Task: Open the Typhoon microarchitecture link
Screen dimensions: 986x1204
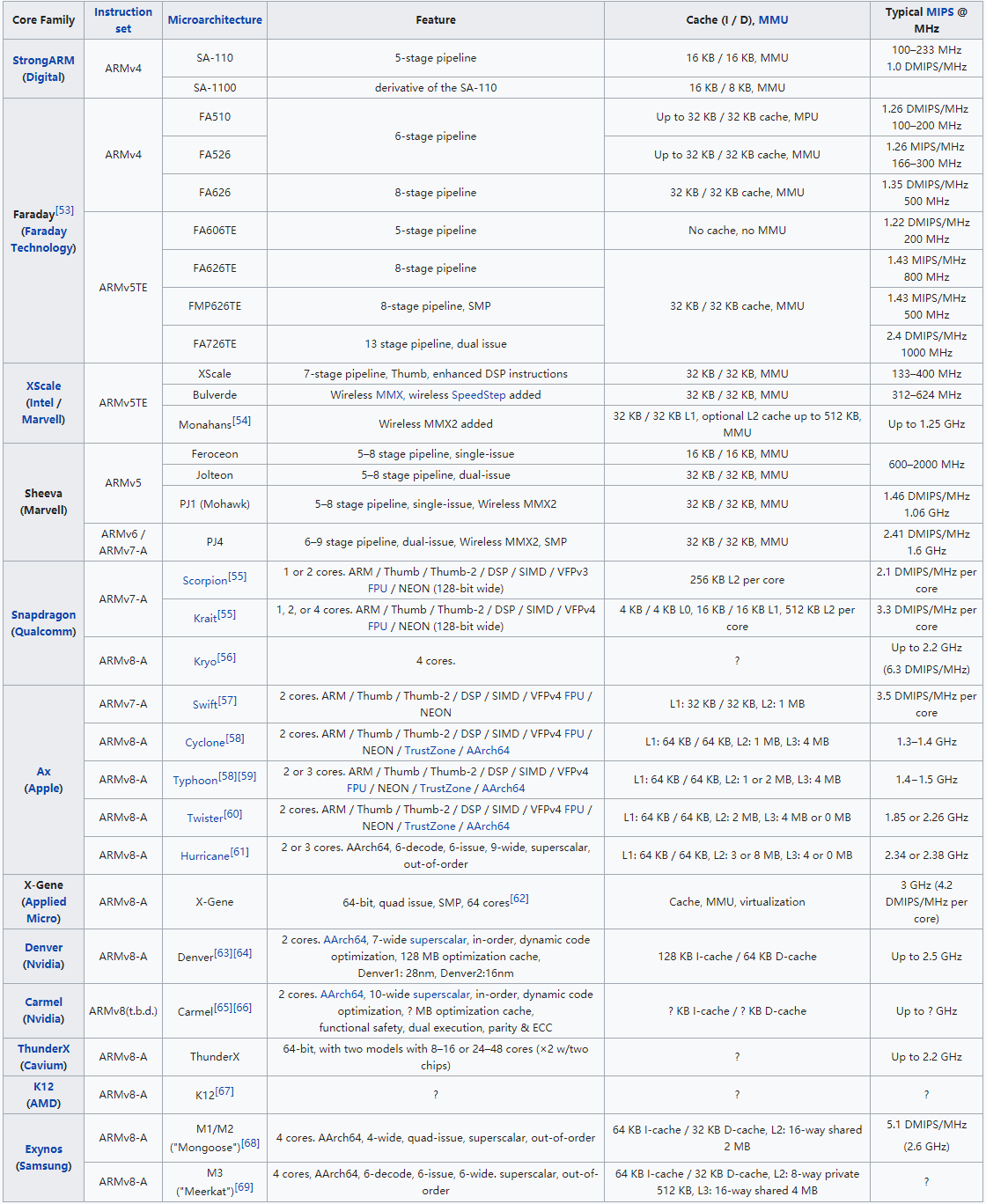Action: [x=195, y=780]
